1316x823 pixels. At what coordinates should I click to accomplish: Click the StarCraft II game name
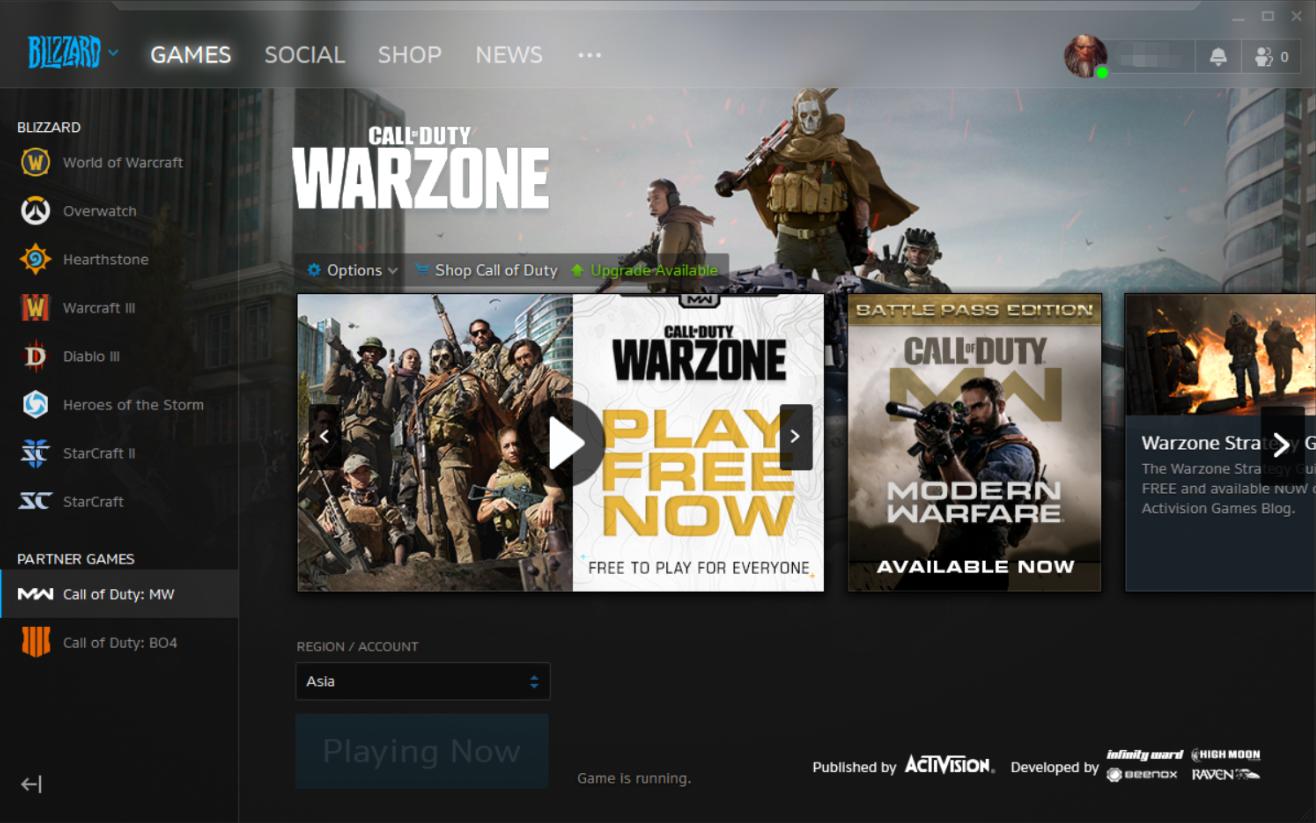(99, 453)
